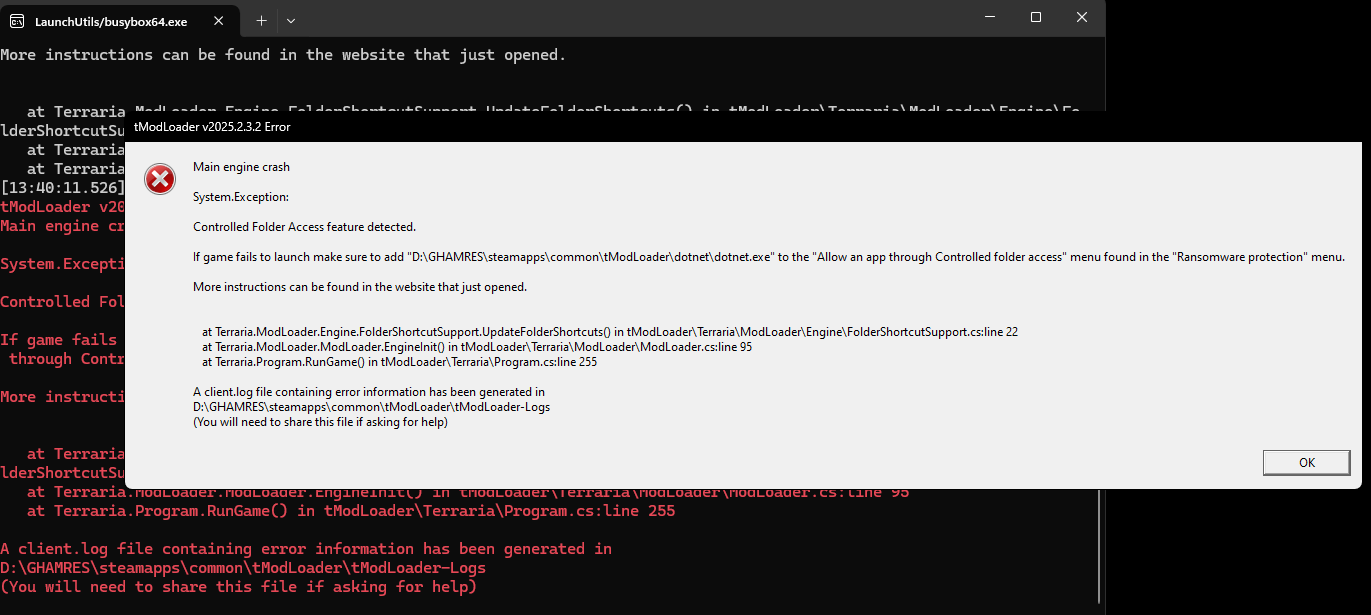The width and height of the screenshot is (1371, 615).
Task: Click the tModLoader-Logs path in the dialog
Action: tap(371, 407)
